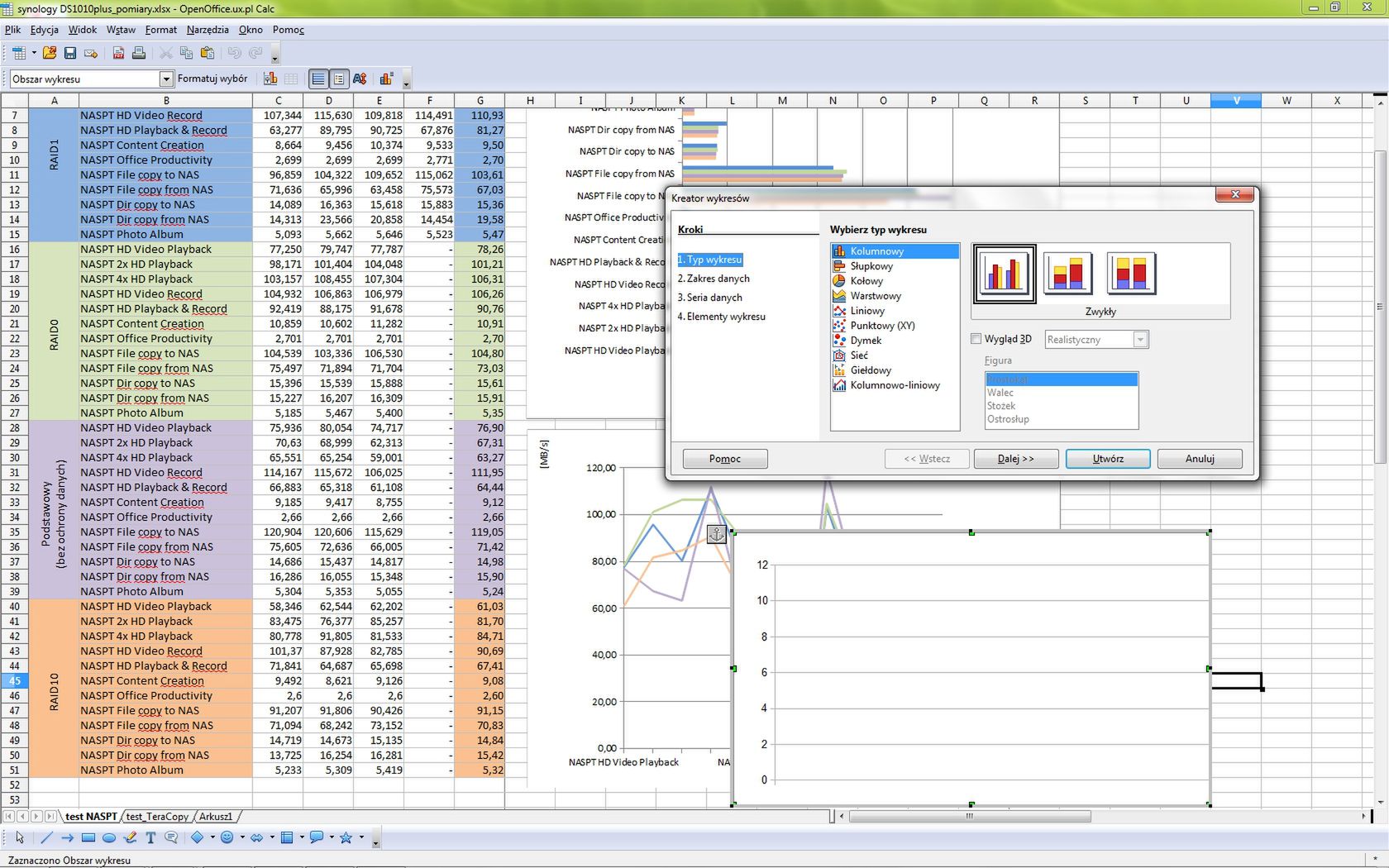The width and height of the screenshot is (1389, 868).
Task: Click the scale text icon
Action: pyautogui.click(x=360, y=79)
